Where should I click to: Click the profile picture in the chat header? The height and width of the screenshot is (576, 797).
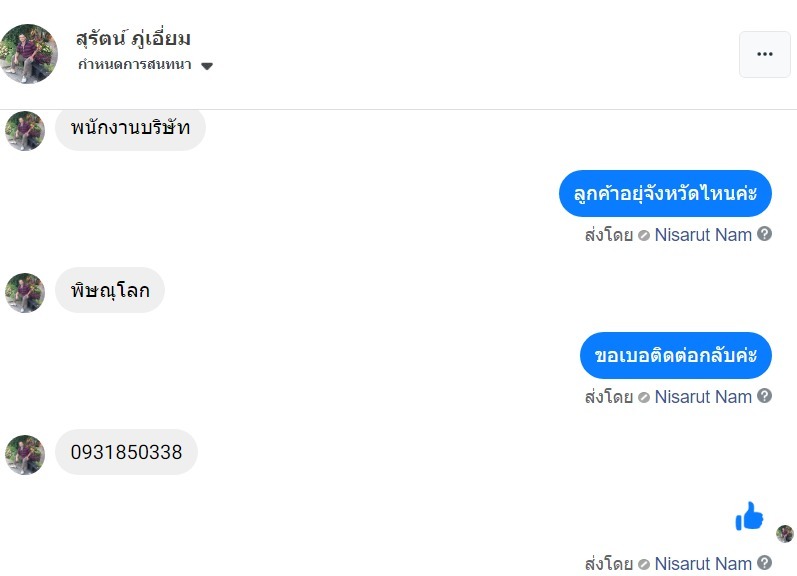pos(28,54)
